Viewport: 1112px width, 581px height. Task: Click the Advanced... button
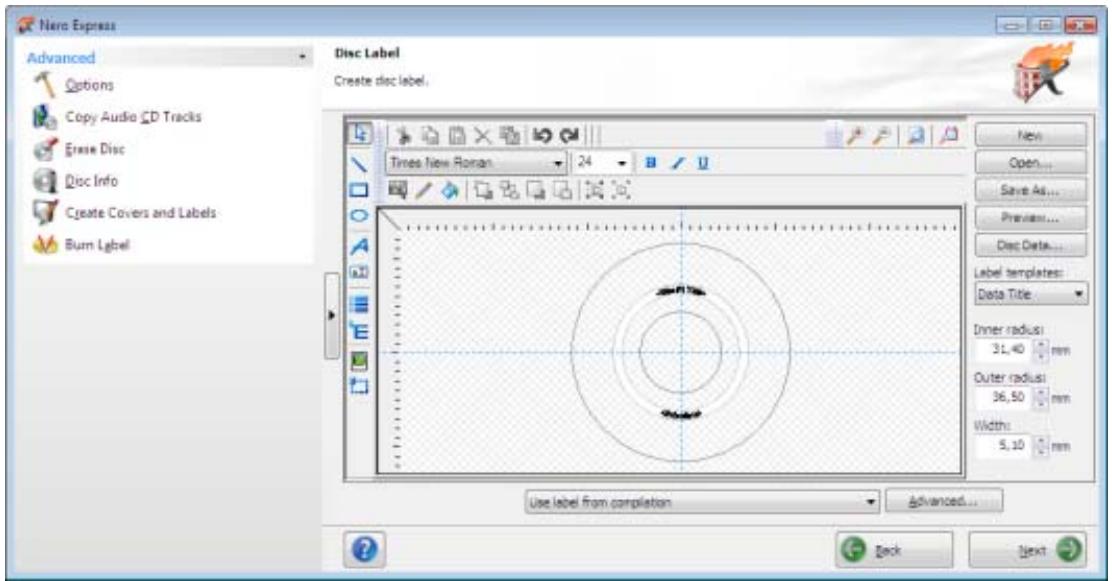(944, 501)
